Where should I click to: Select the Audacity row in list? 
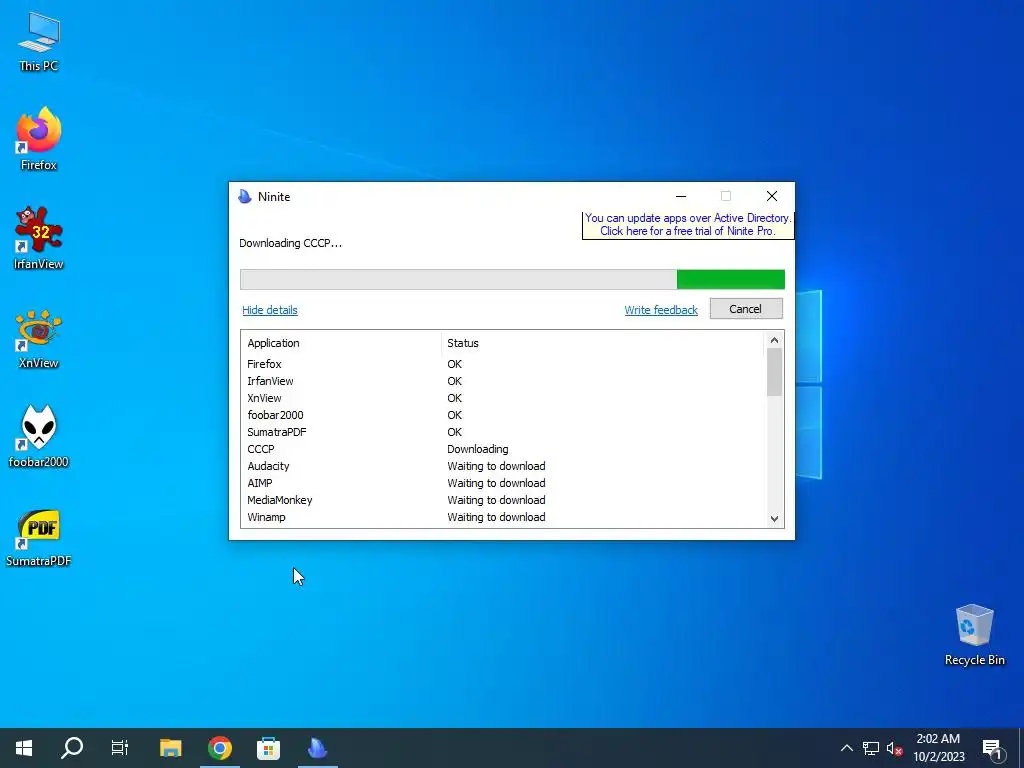[x=503, y=466]
